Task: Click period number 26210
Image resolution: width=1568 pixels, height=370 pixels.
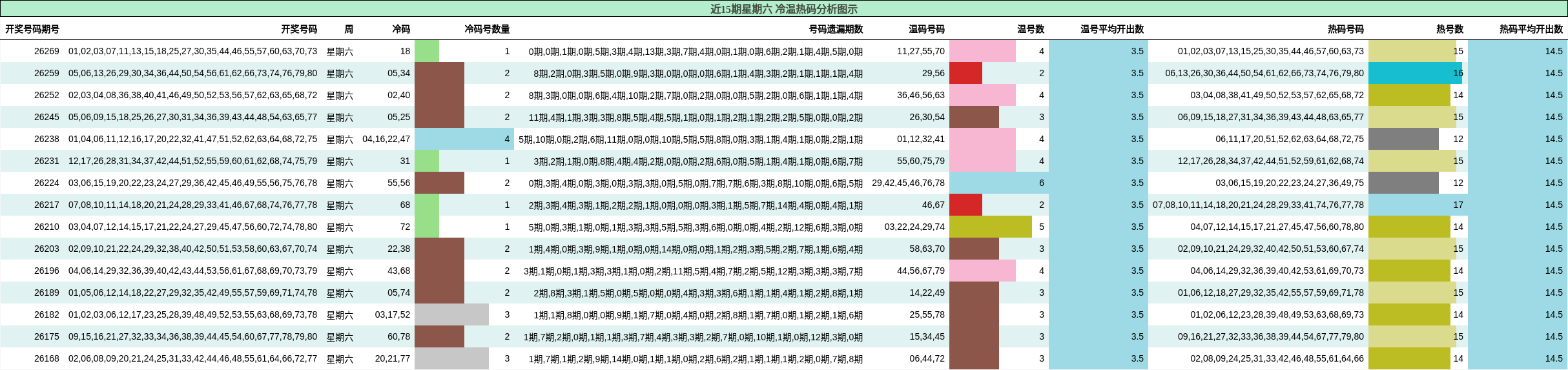Action: pos(46,227)
